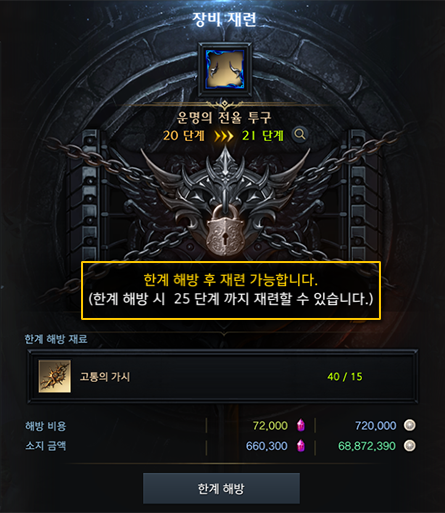
Task: Click the yellow triple arrow between stages
Action: point(223,136)
